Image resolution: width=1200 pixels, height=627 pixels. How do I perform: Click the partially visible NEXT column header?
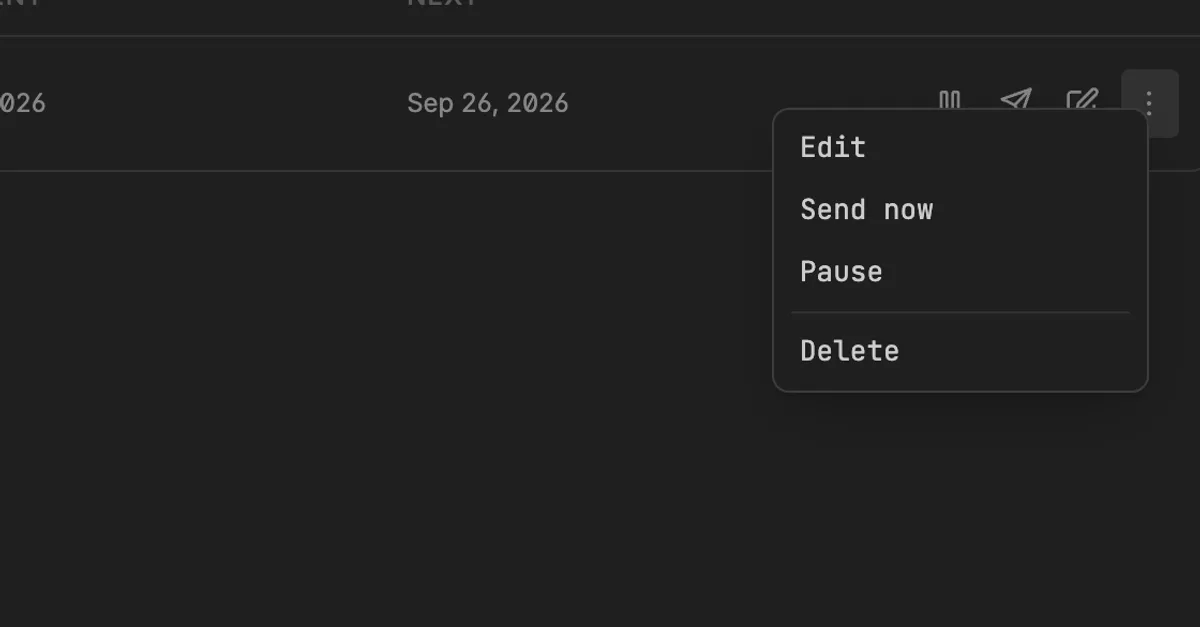442,3
